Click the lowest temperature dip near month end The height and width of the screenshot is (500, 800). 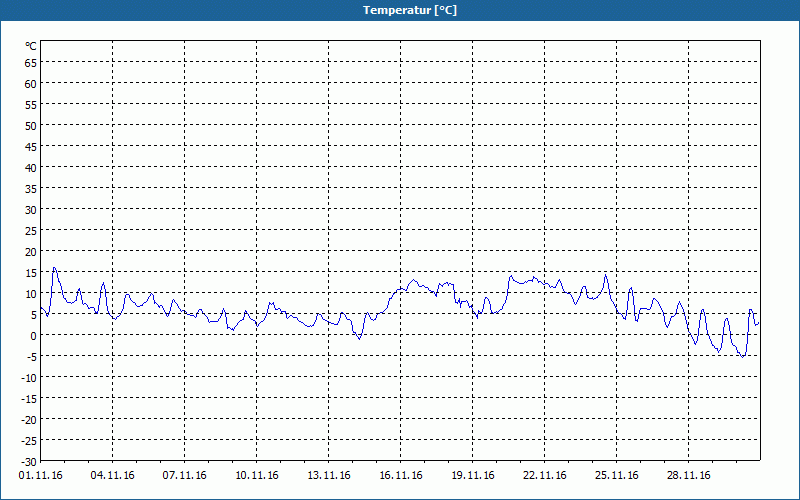[742, 357]
